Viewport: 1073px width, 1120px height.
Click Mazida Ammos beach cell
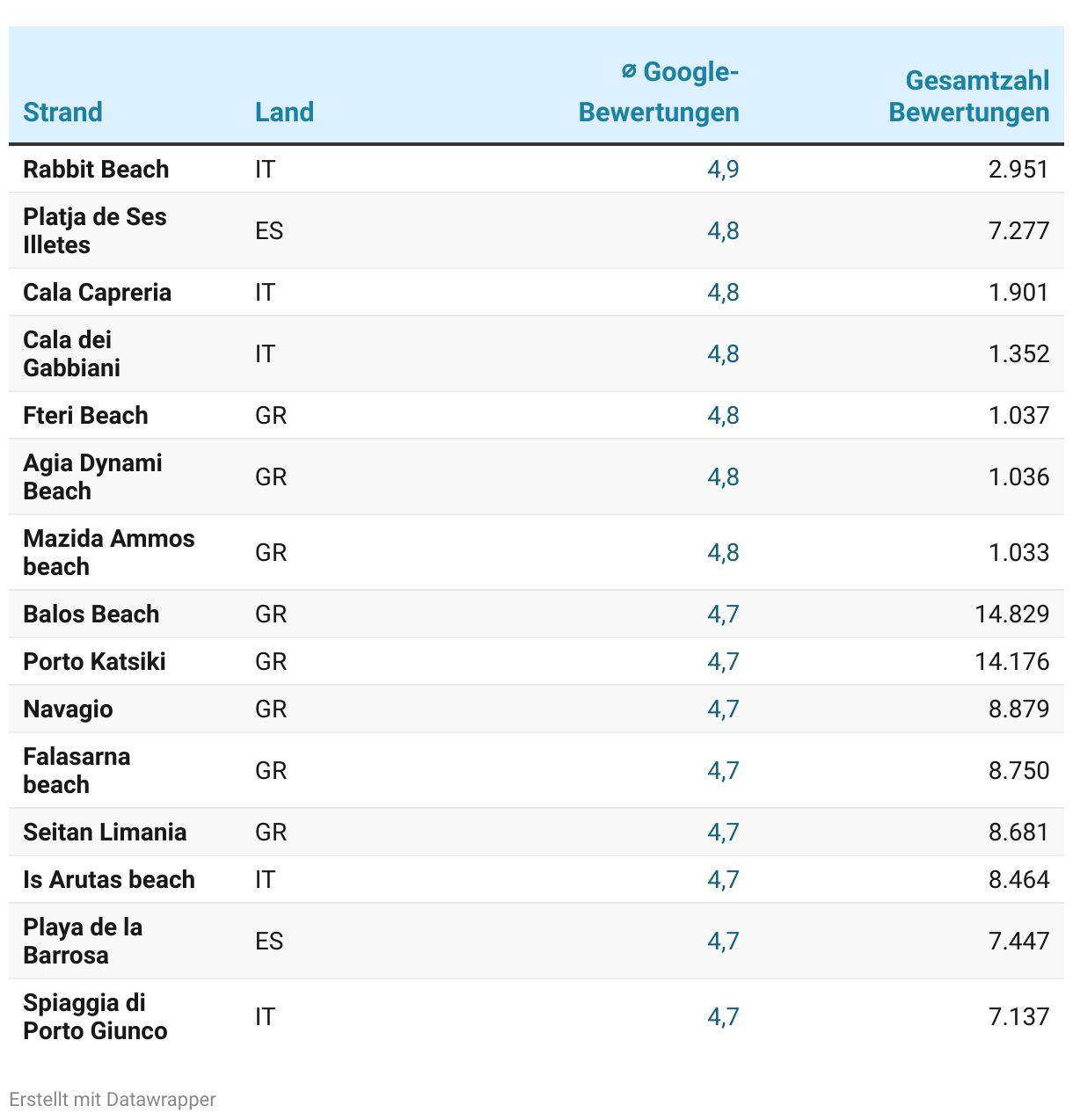point(108,552)
